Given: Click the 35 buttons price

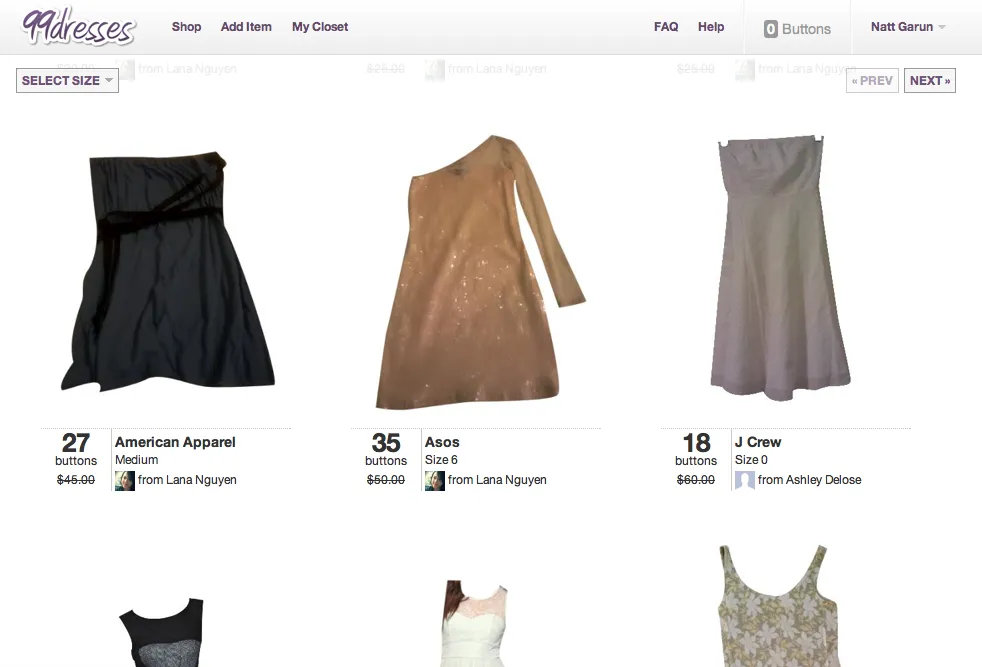Looking at the screenshot, I should pyautogui.click(x=386, y=449).
